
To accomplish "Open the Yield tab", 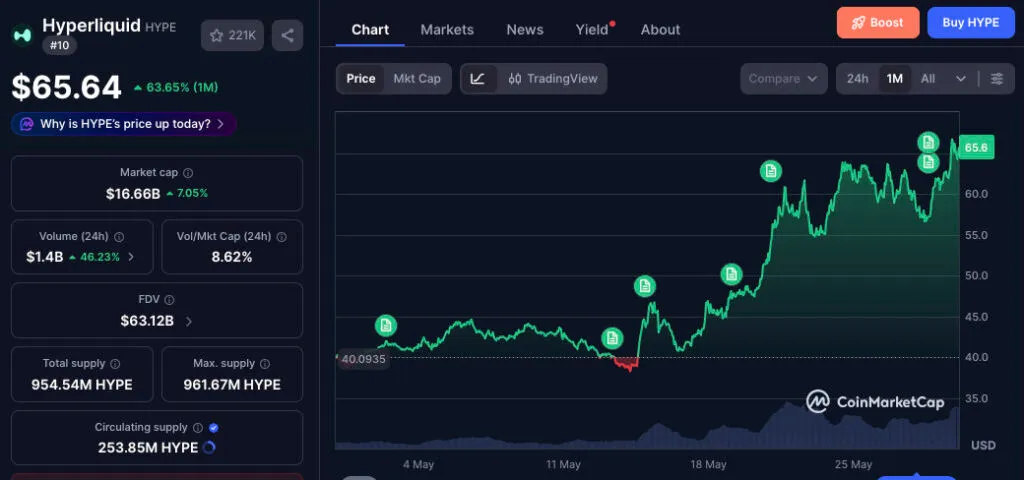I will tap(592, 29).
